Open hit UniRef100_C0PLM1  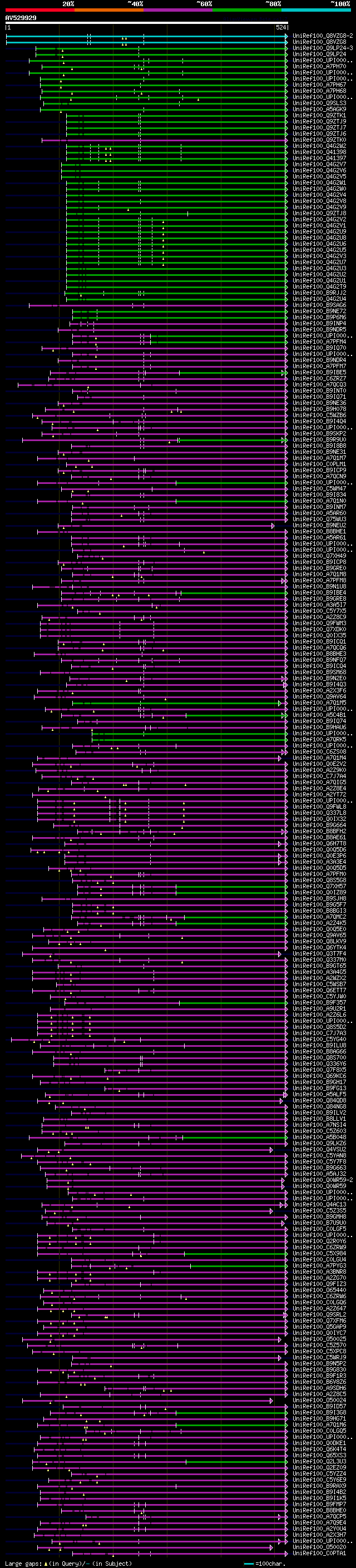coord(319,464)
